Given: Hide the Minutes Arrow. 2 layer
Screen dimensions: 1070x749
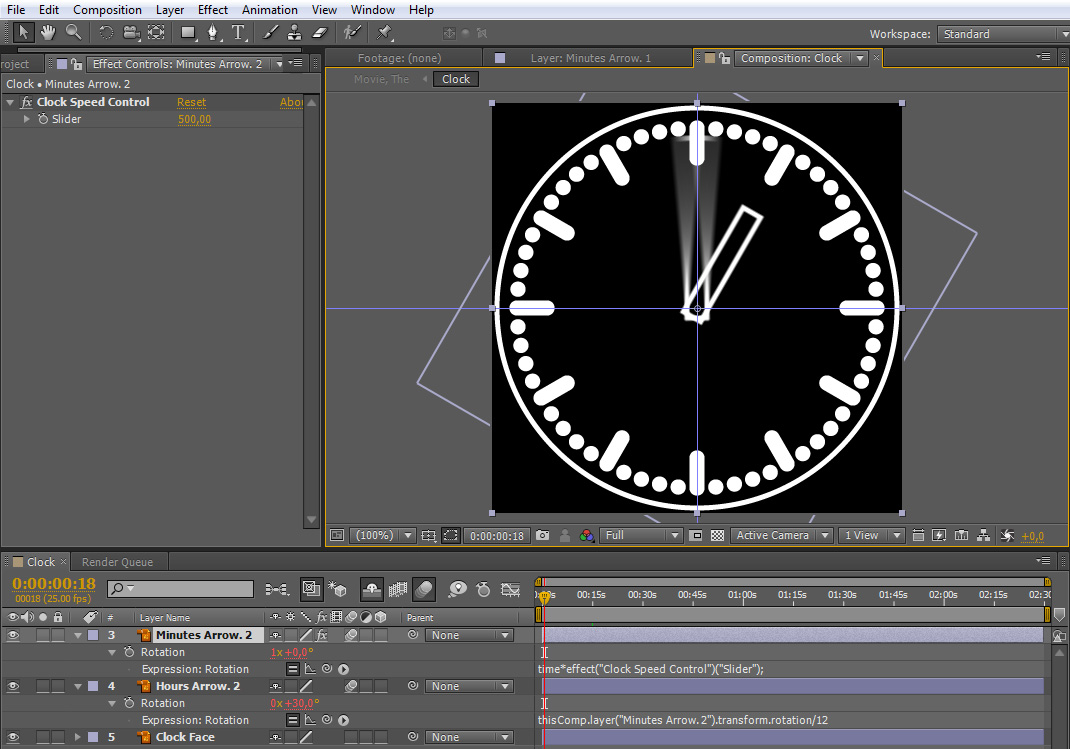Looking at the screenshot, I should [x=13, y=635].
